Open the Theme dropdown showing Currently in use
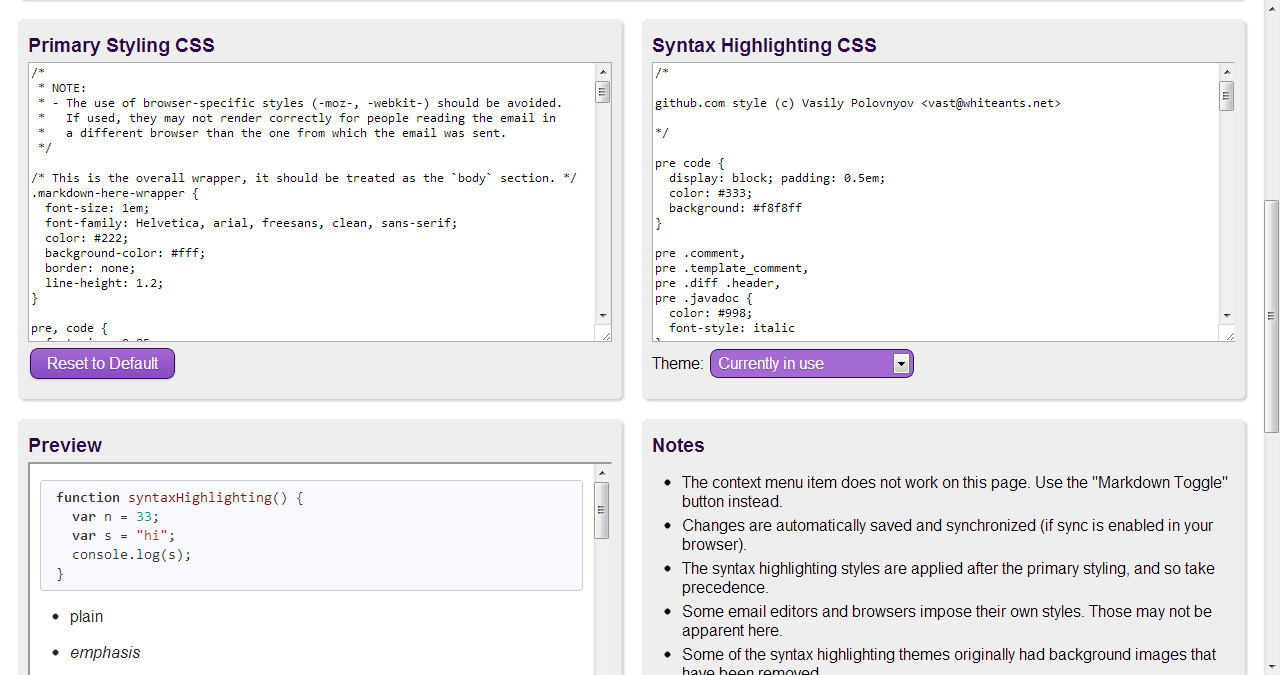Image resolution: width=1280 pixels, height=675 pixels. pyautogui.click(x=811, y=364)
